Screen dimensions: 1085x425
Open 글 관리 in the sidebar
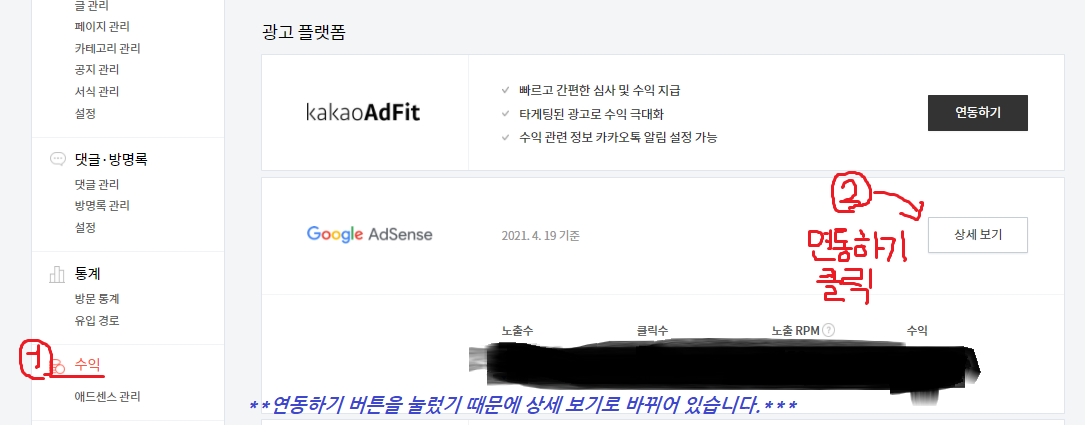(91, 6)
